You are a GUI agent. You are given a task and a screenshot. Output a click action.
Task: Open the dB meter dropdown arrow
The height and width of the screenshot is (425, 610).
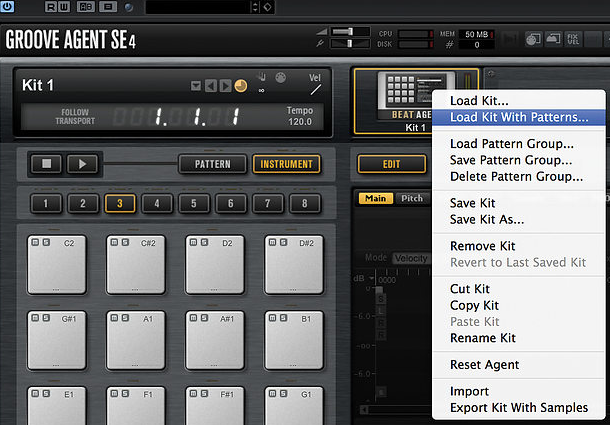371,279
